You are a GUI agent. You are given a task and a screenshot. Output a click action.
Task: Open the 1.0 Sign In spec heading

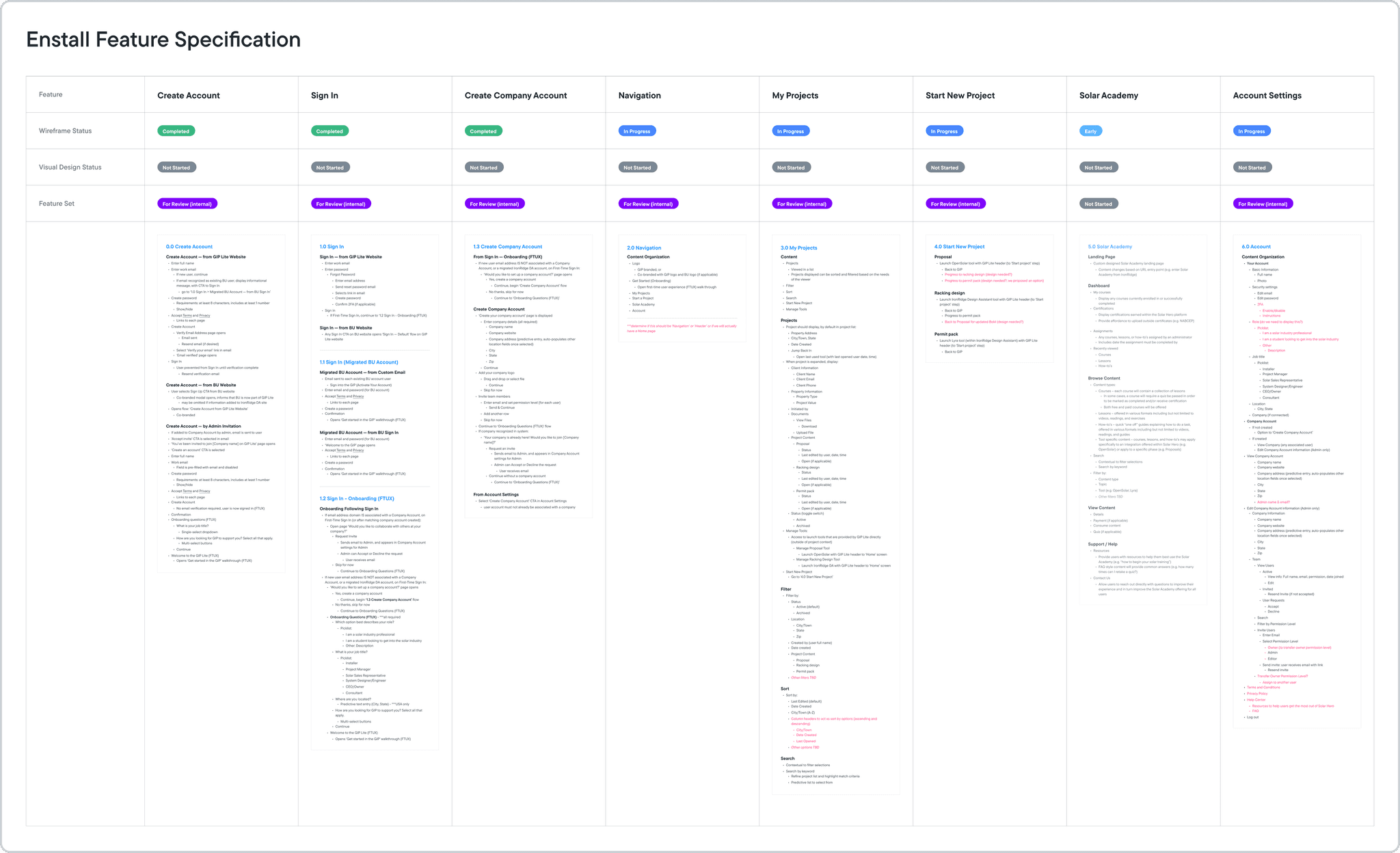[x=332, y=247]
